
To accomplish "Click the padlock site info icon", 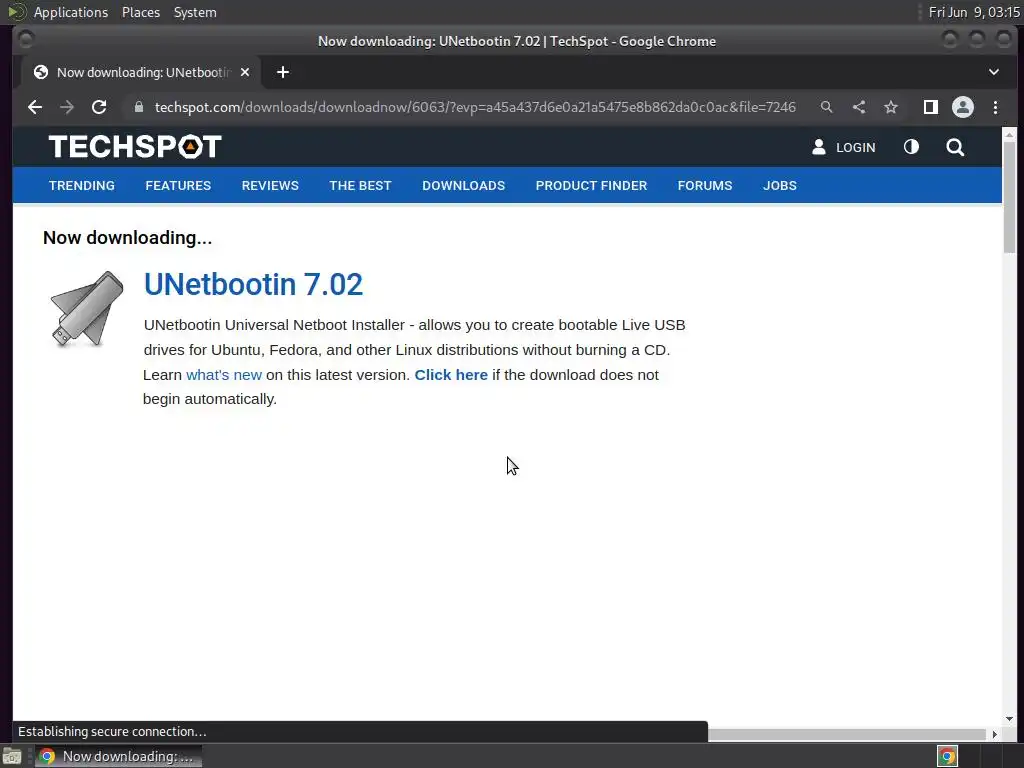I will pyautogui.click(x=138, y=107).
